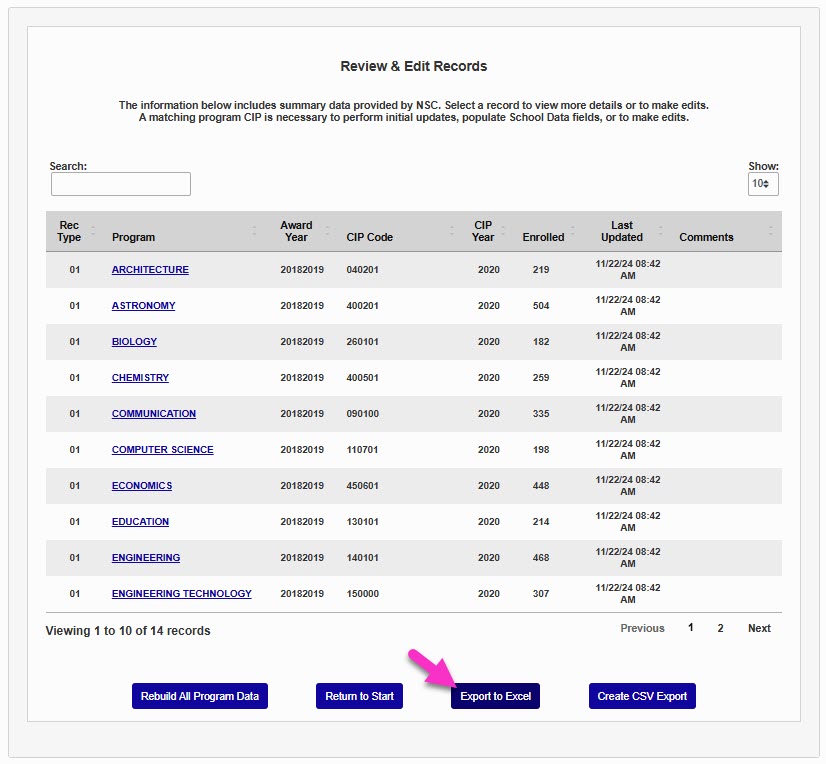Image resolution: width=826 pixels, height=764 pixels.
Task: Sort by CIP Year column
Action: pyautogui.click(x=483, y=231)
